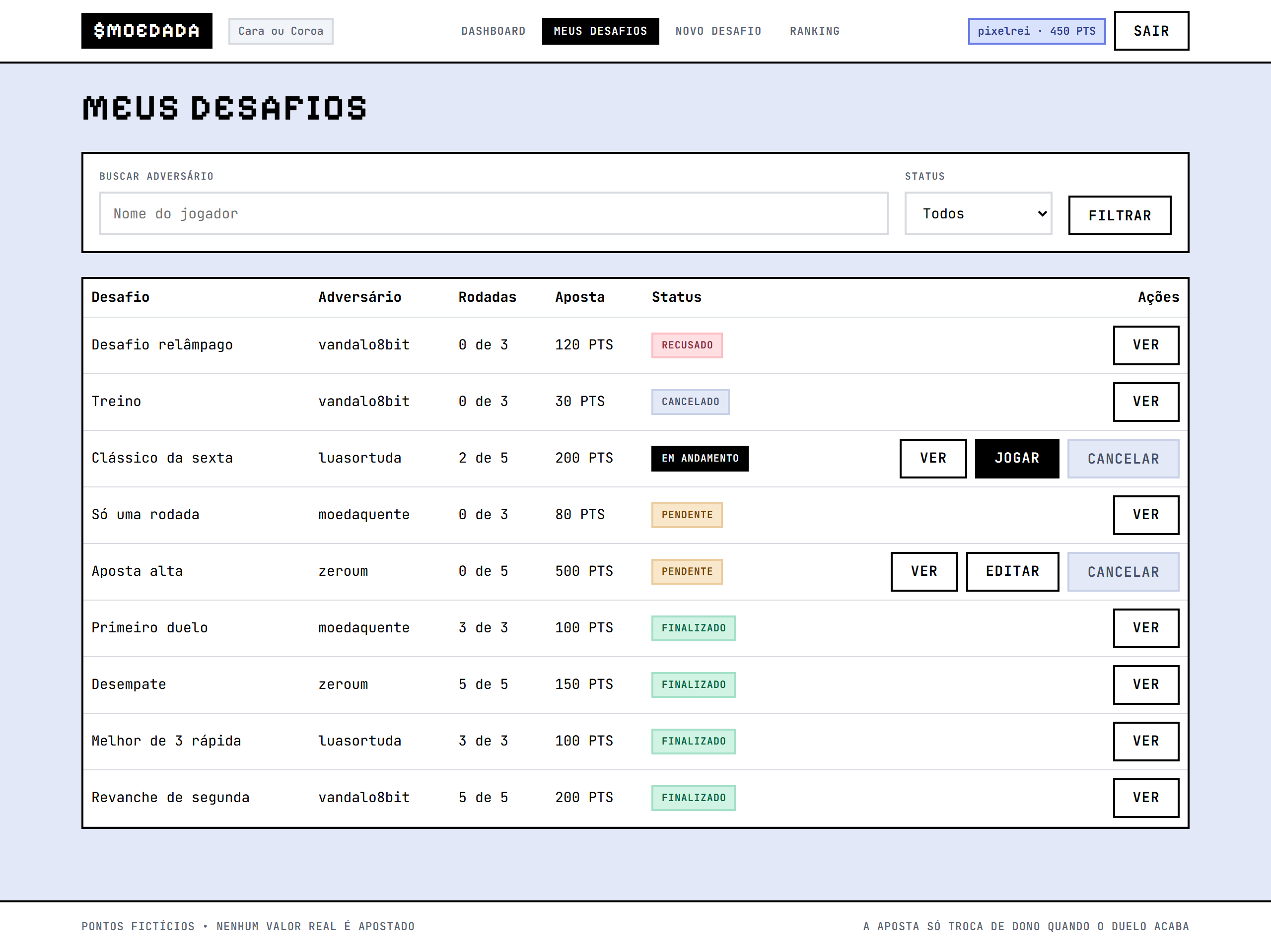Focus the Nome do jogador search field
Image resolution: width=1271 pixels, height=952 pixels.
click(494, 214)
